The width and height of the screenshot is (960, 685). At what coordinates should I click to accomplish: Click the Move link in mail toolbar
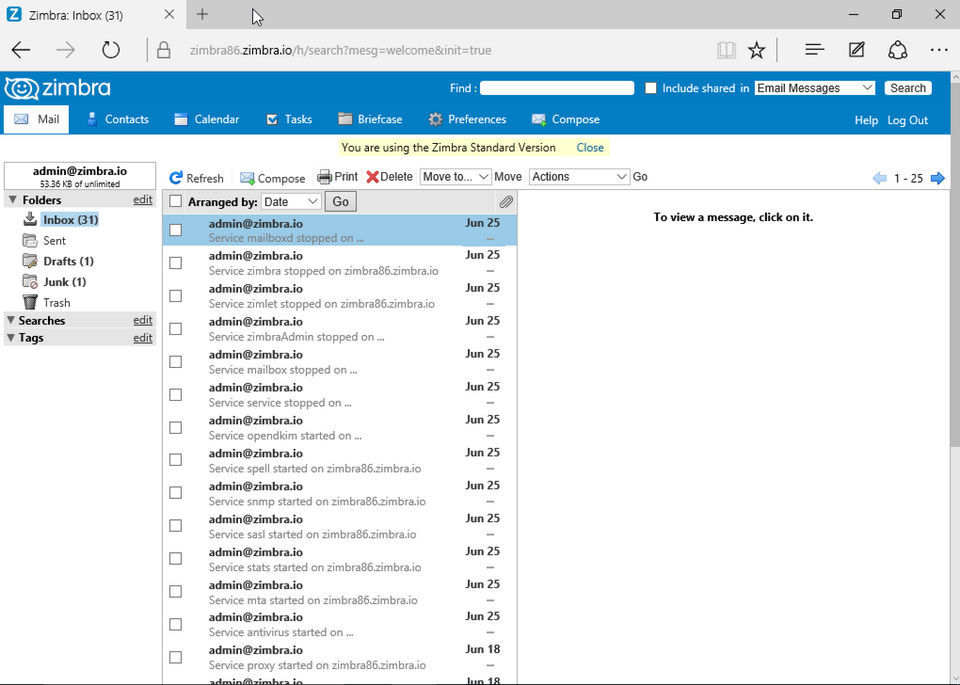[508, 177]
